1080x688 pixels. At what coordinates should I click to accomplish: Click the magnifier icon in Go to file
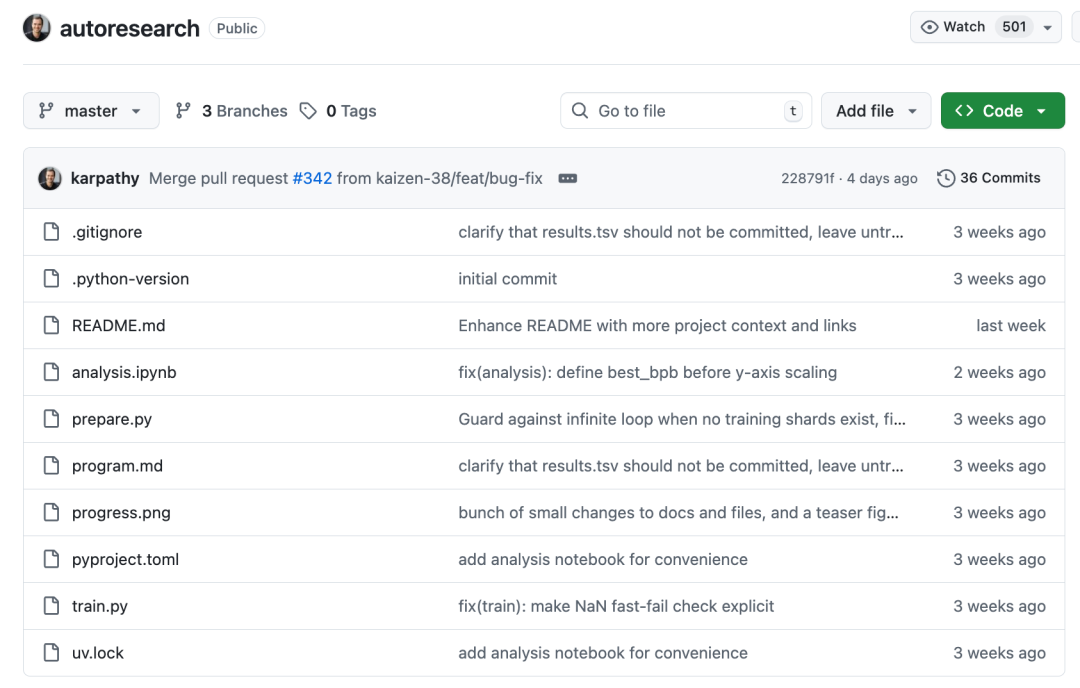pos(580,111)
